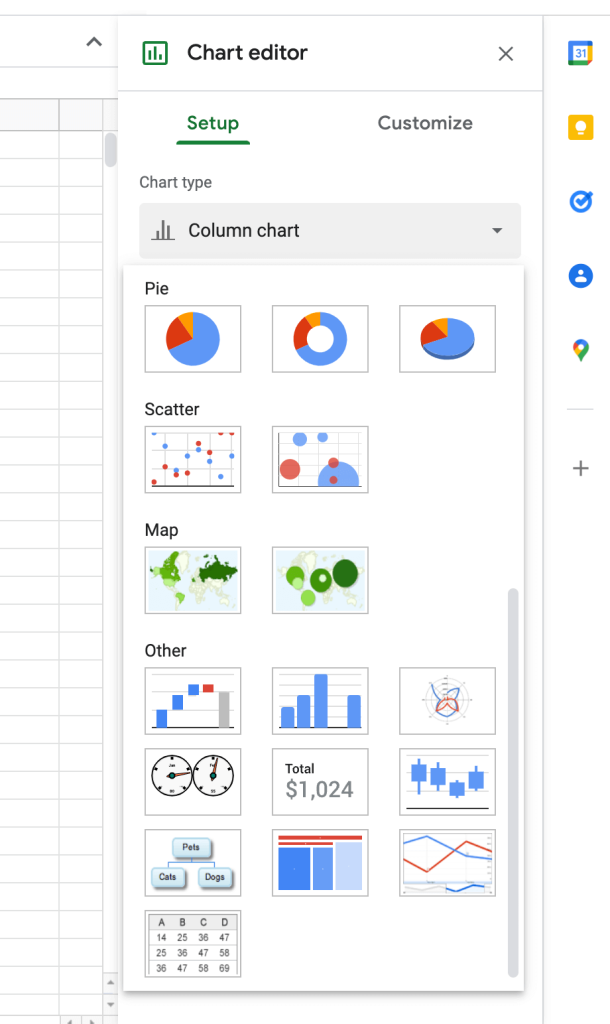This screenshot has height=1024, width=610.
Task: Choose the candlestick chart type
Action: point(447,782)
